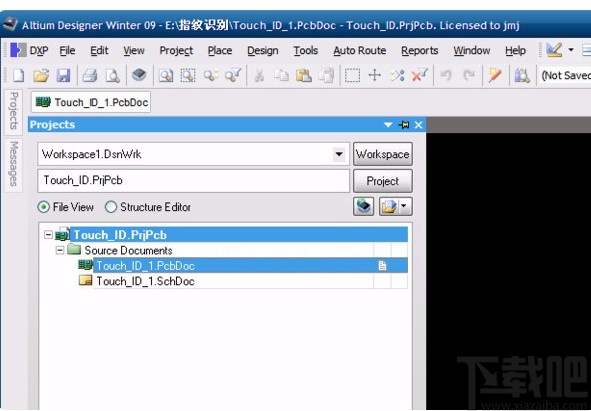Collapse the Source Documents folder
The image size is (591, 411).
pyautogui.click(x=60, y=250)
